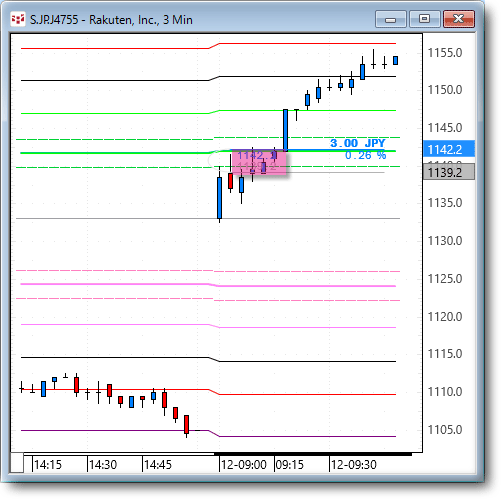Select the 1110.0 price scale label
The width and height of the screenshot is (502, 500).
point(445,392)
